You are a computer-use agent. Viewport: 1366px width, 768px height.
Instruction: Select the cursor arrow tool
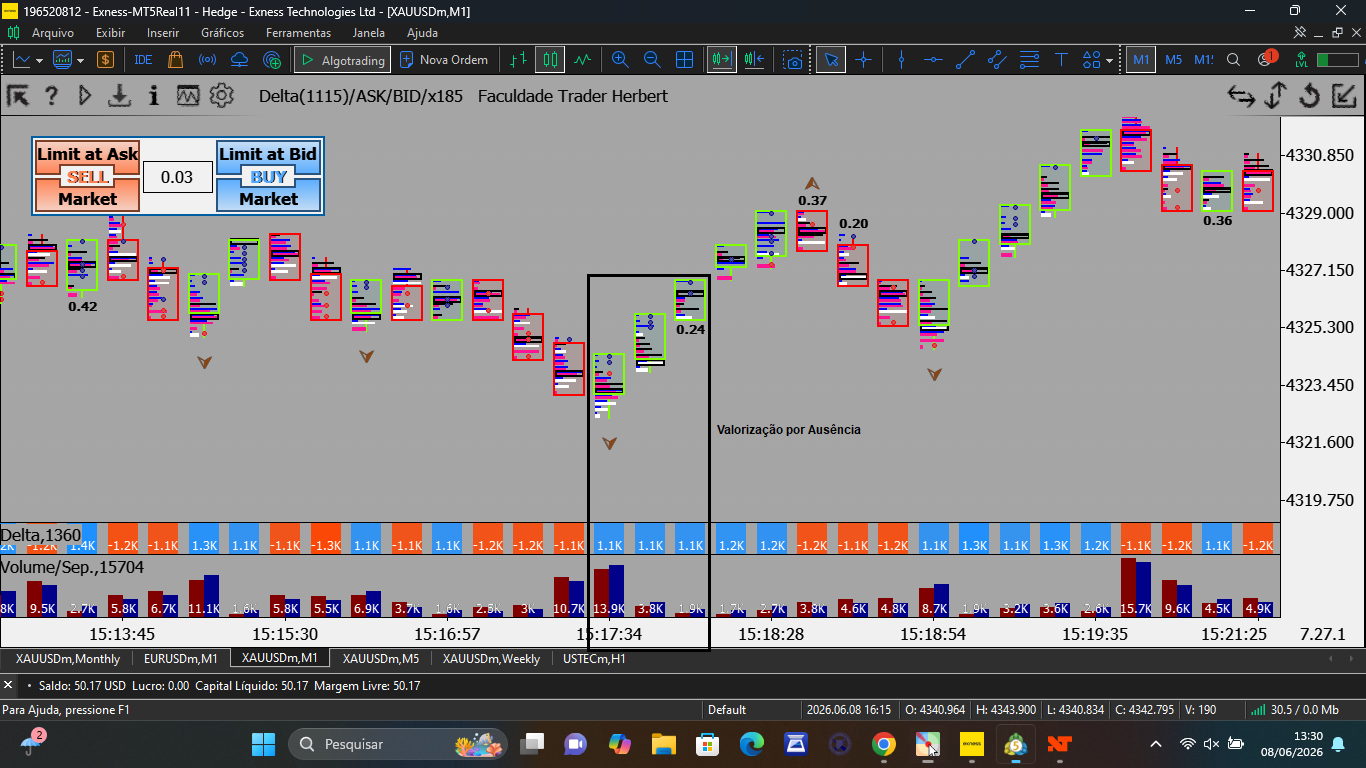(830, 60)
